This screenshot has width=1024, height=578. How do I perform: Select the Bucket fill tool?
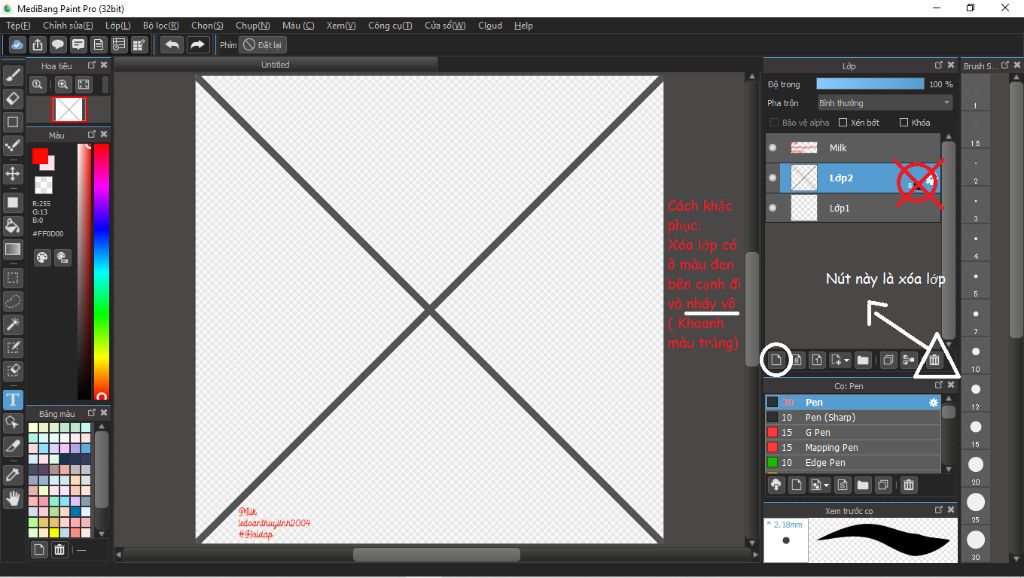tap(12, 226)
